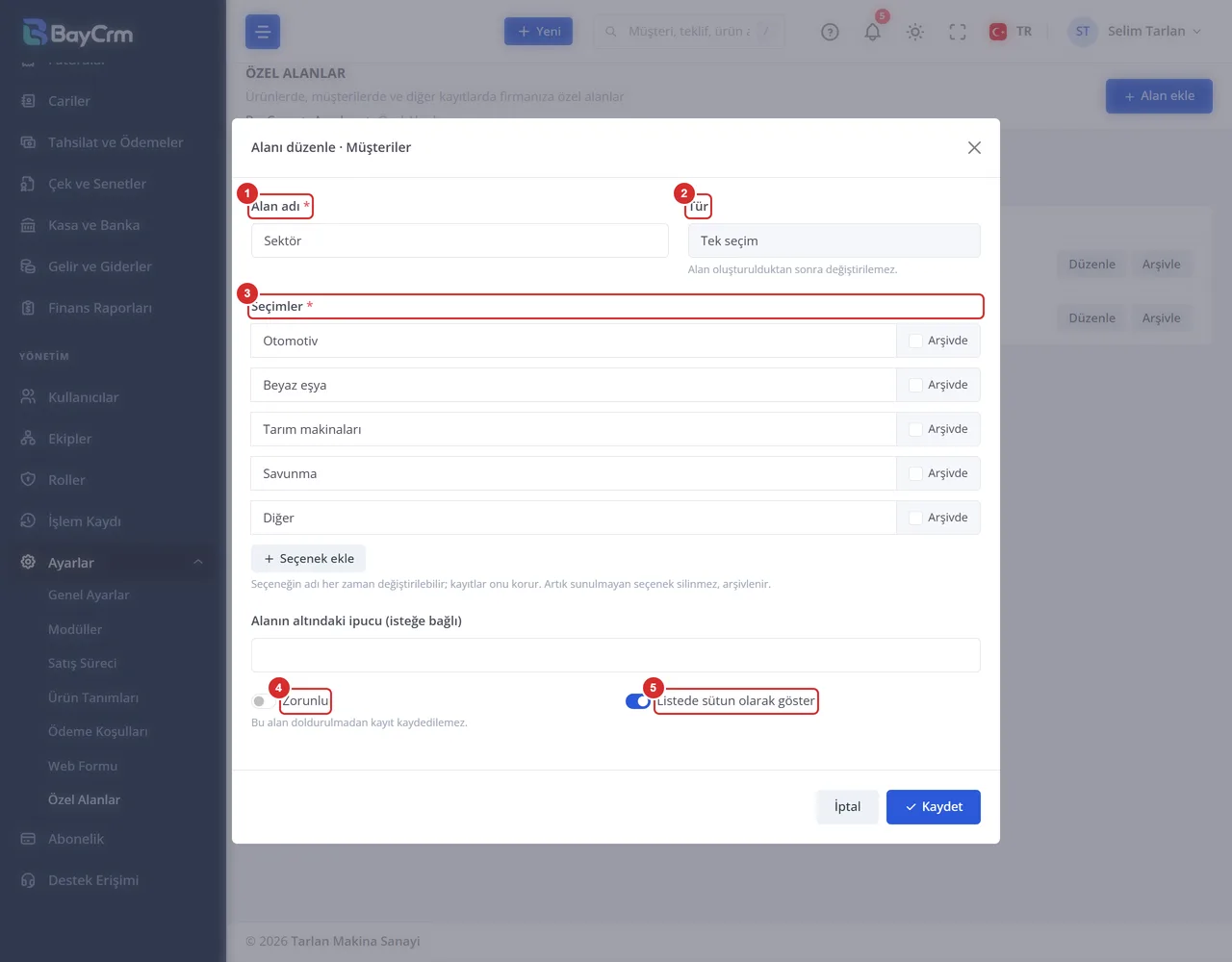Click the Tahsilat ve Ödemeler icon

click(x=28, y=142)
